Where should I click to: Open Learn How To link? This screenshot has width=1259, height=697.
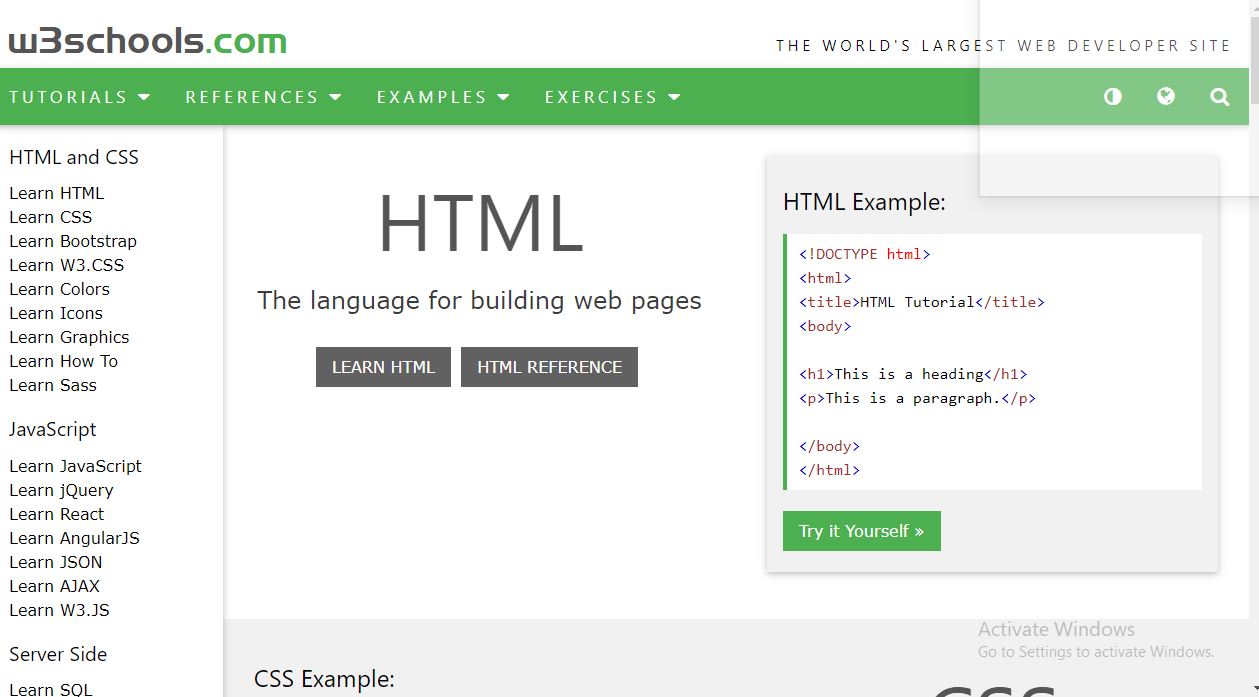[63, 361]
